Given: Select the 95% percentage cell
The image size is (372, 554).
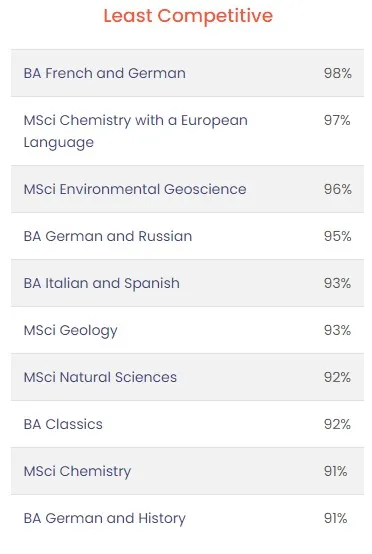Looking at the screenshot, I should 337,236.
